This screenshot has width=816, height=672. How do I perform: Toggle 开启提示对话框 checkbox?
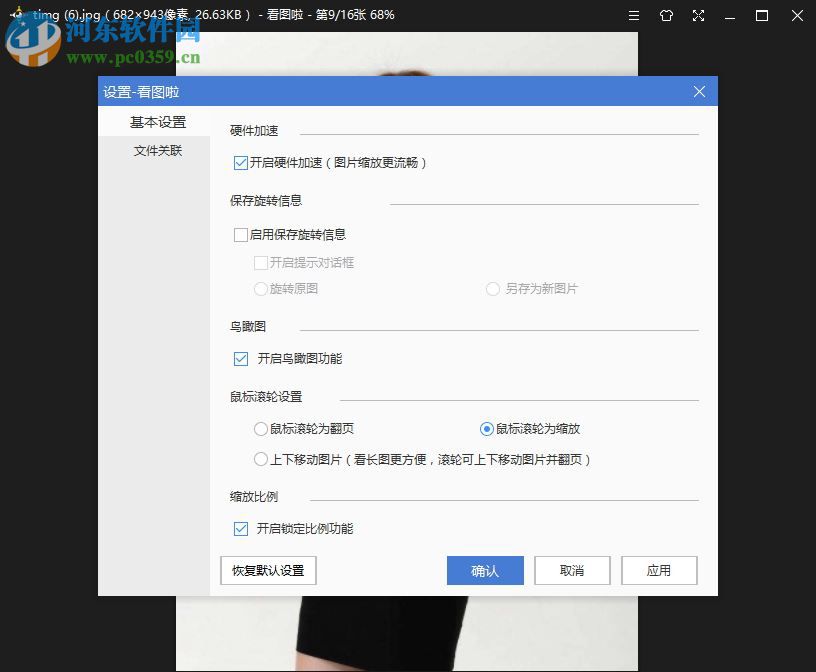pyautogui.click(x=261, y=263)
